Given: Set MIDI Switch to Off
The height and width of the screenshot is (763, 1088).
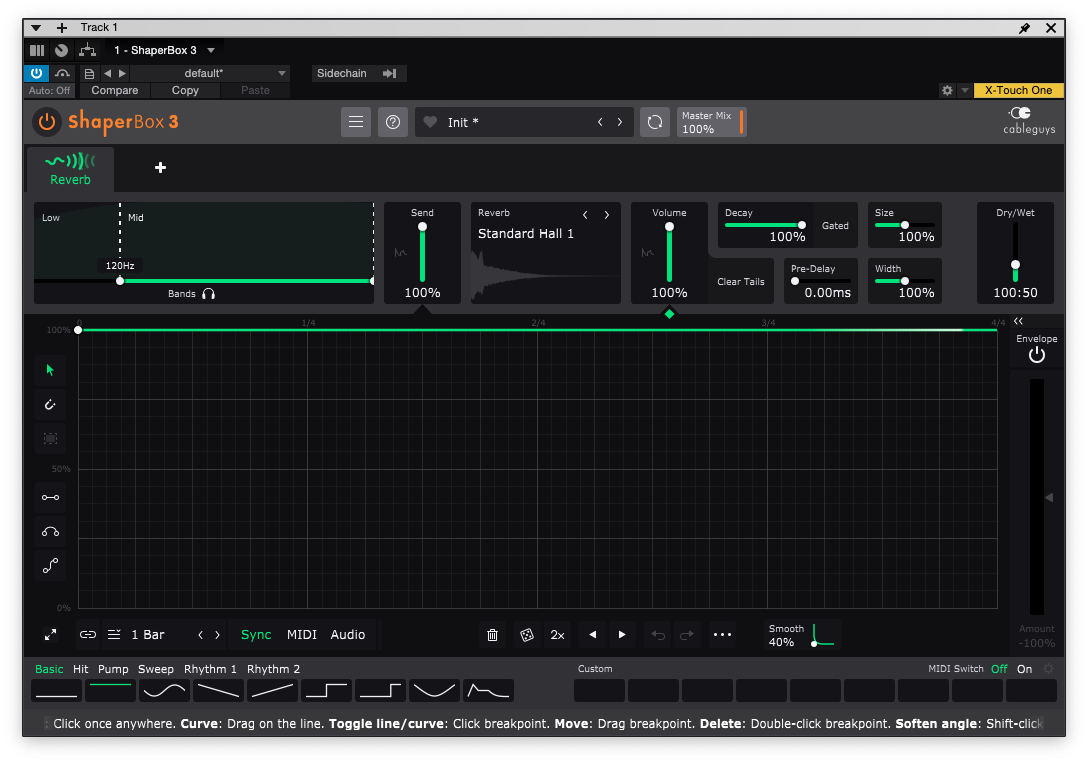Looking at the screenshot, I should click(999, 669).
